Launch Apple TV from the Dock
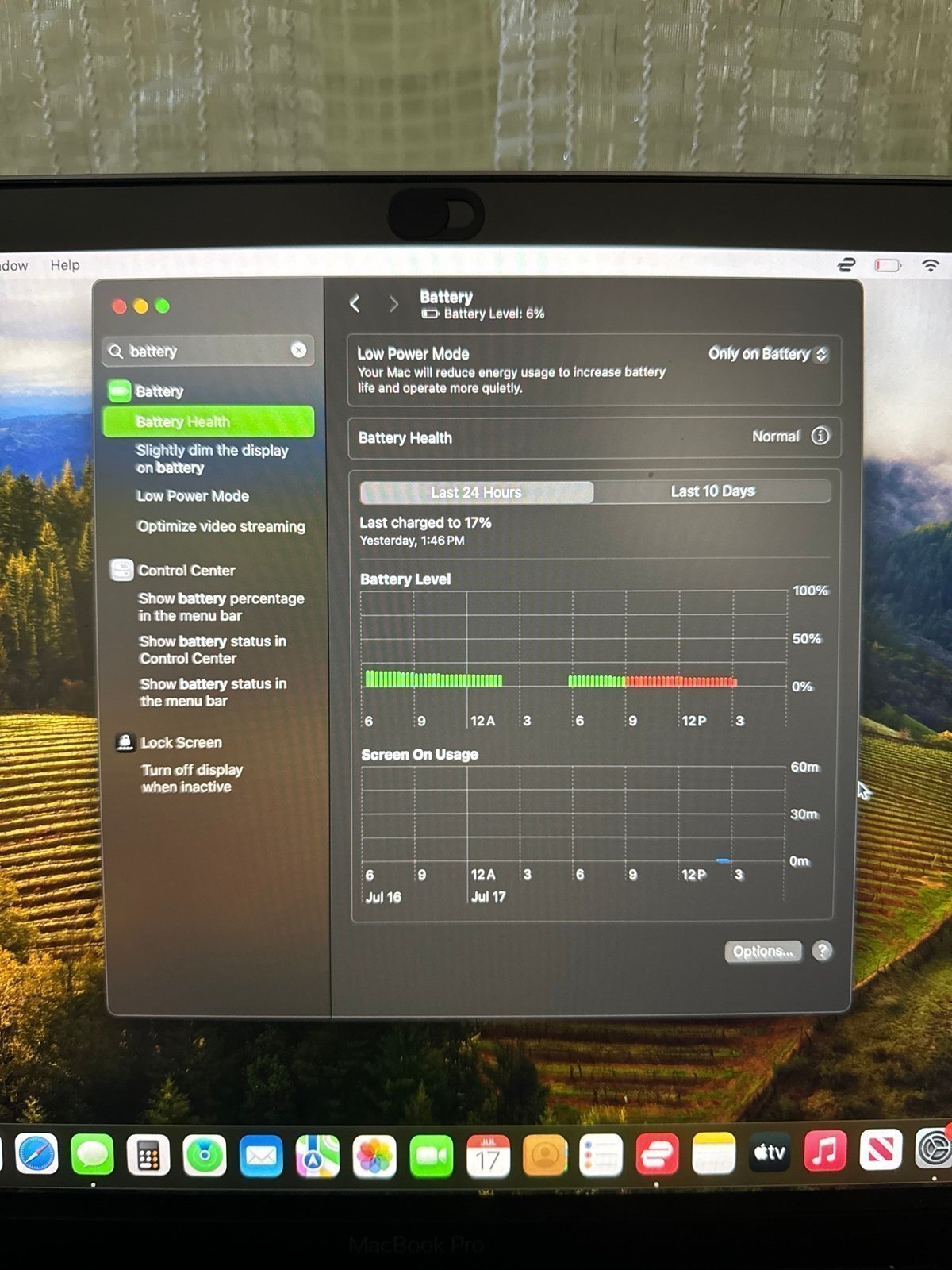This screenshot has height=1270, width=952. [770, 1152]
